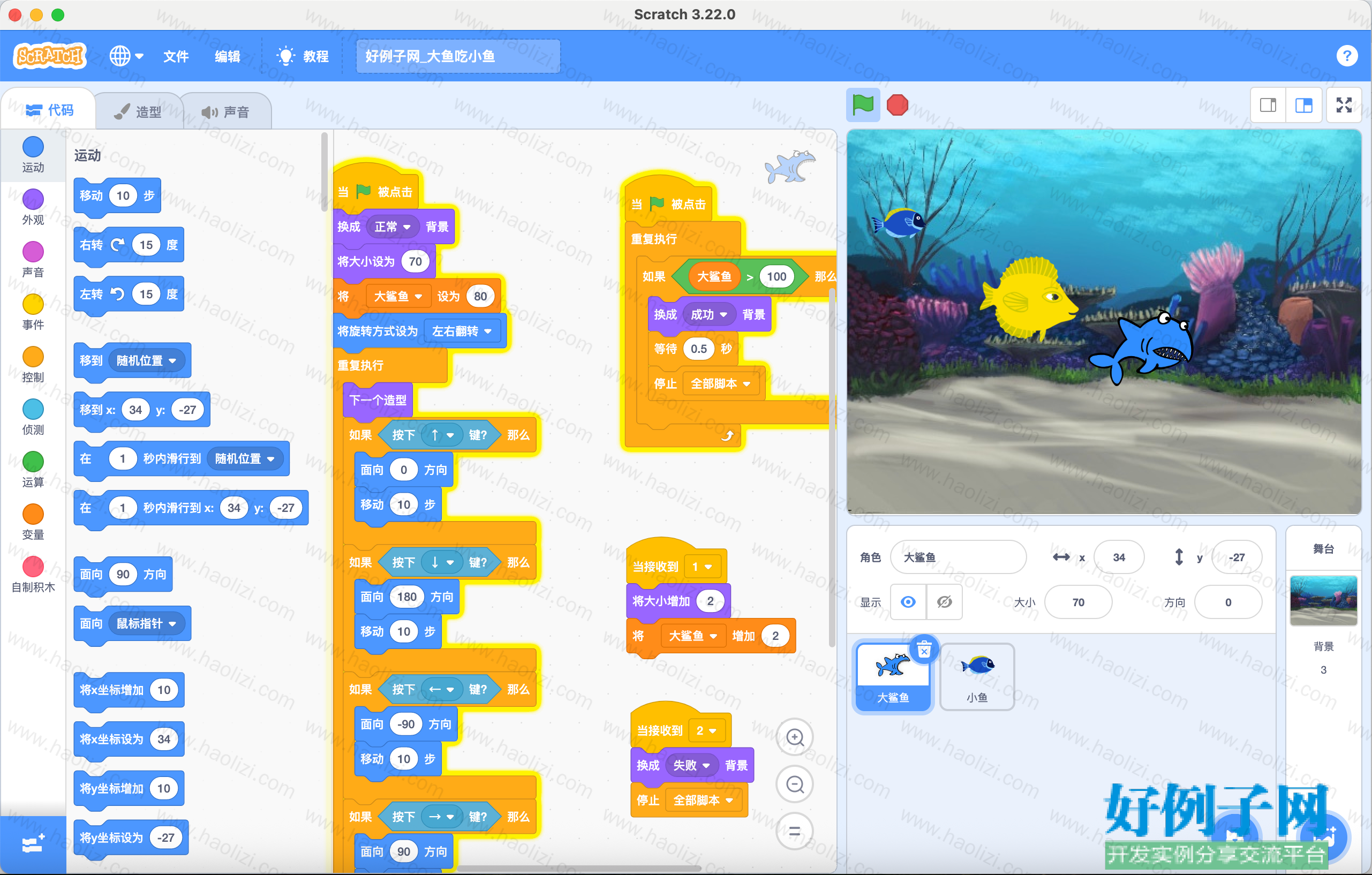Select the 自制积木 my blocks category

tap(33, 574)
